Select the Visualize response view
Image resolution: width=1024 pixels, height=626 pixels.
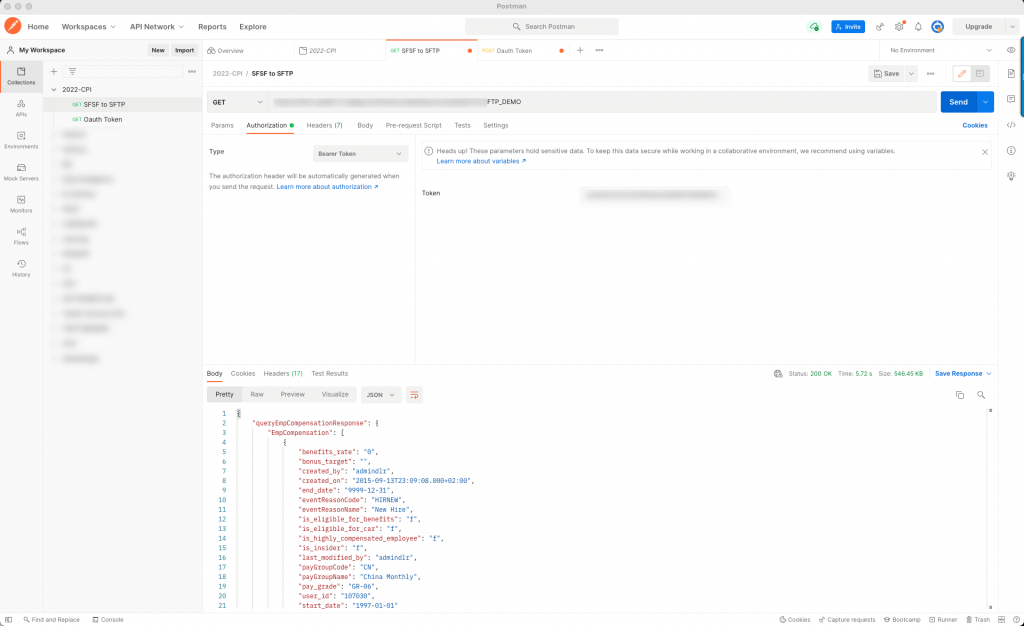[335, 394]
